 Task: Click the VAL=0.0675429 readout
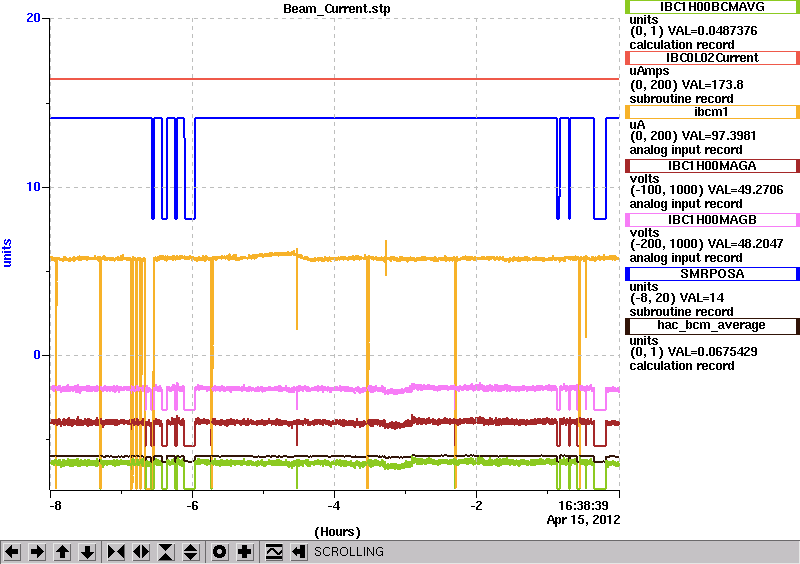(713, 352)
